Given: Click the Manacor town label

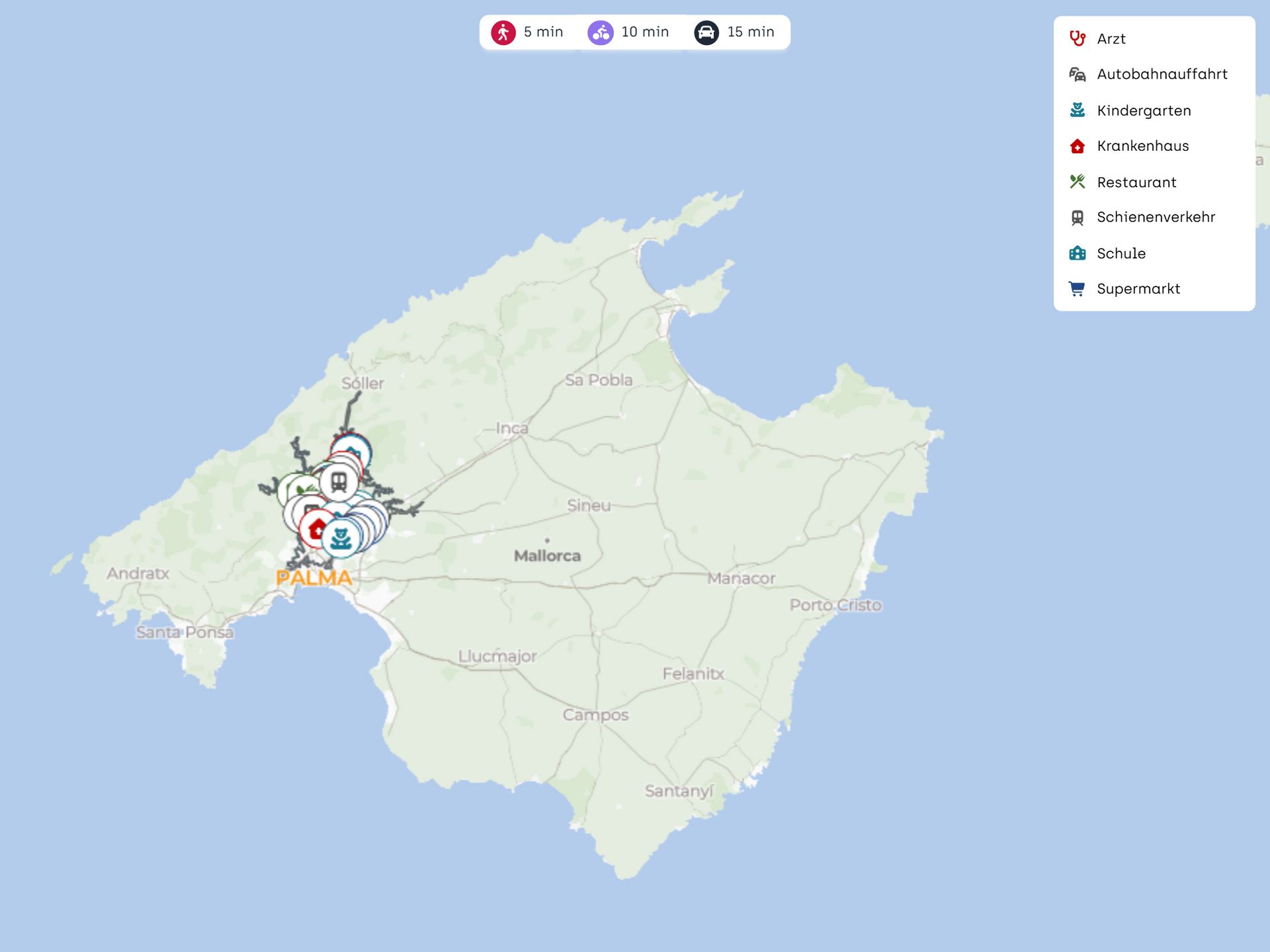Looking at the screenshot, I should click(741, 578).
